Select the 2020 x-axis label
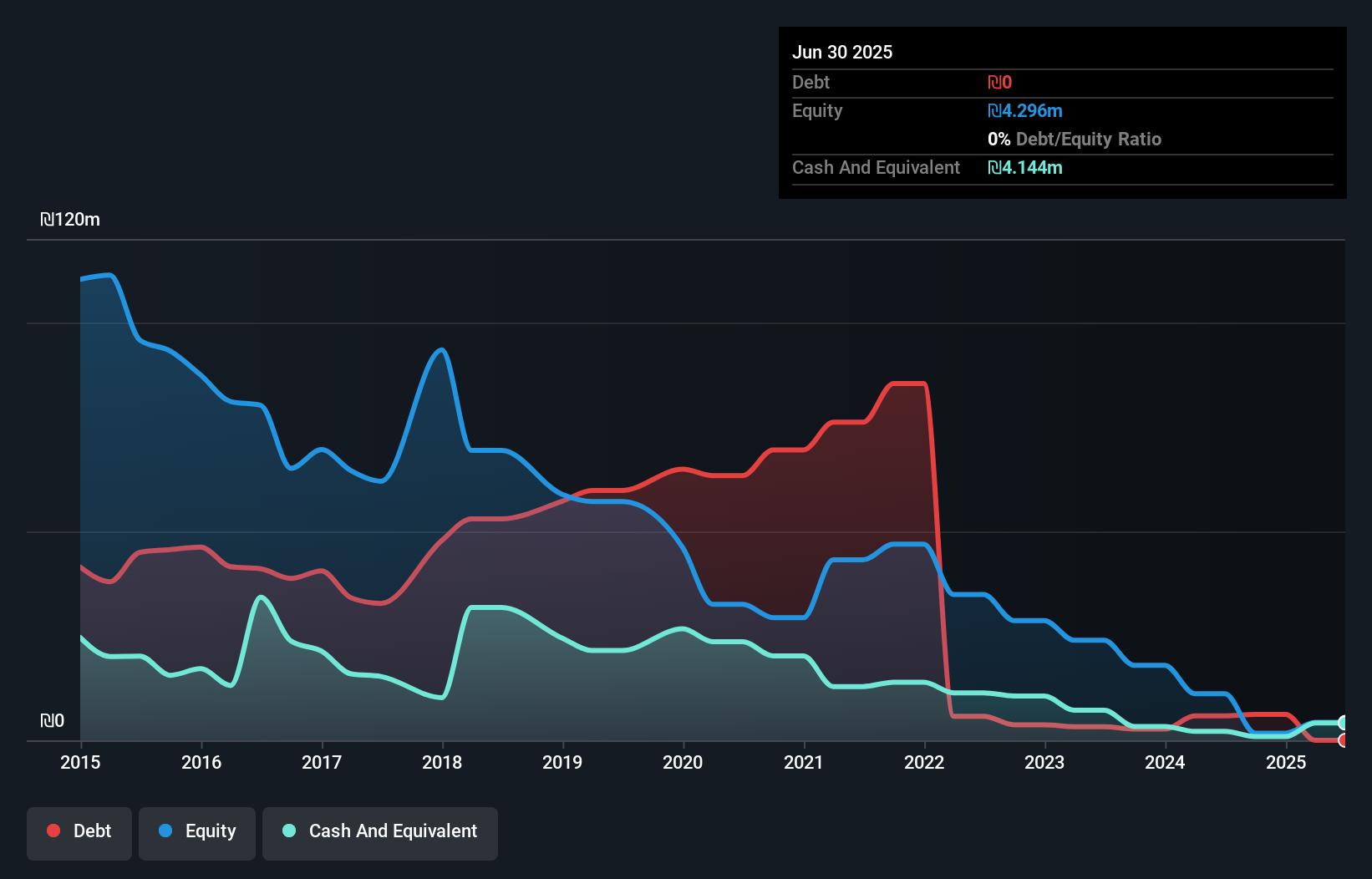1372x879 pixels. 683,762
